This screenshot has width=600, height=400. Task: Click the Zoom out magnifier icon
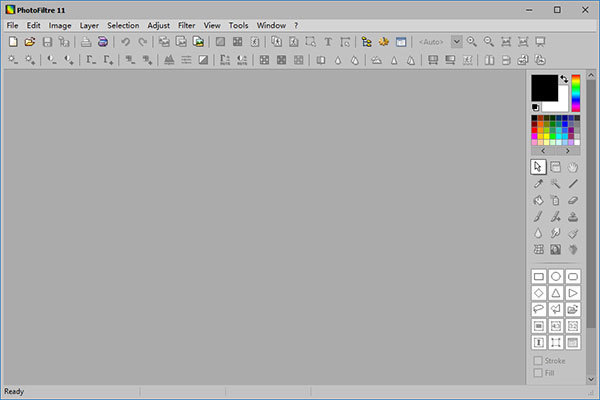tap(489, 42)
